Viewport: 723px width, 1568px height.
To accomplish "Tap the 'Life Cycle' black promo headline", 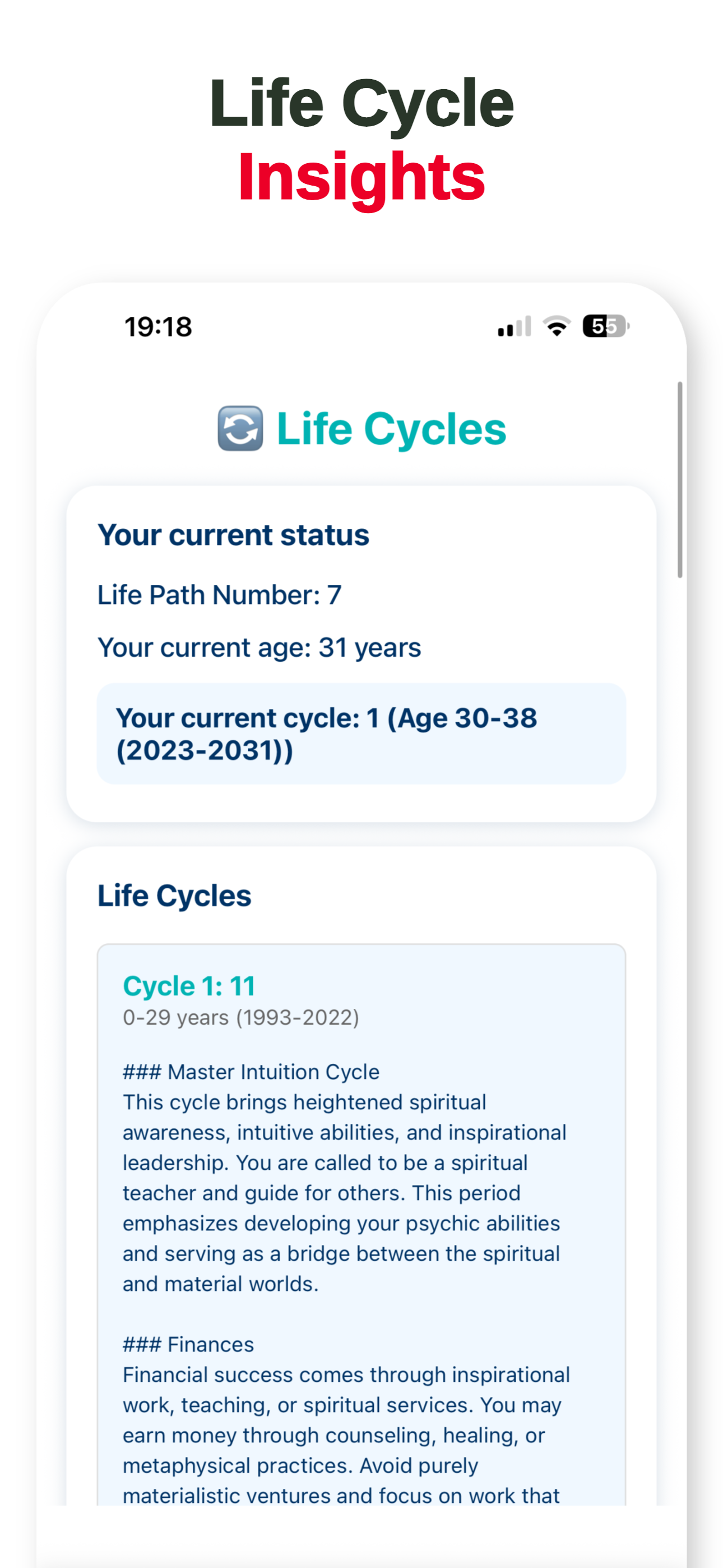I will [361, 104].
